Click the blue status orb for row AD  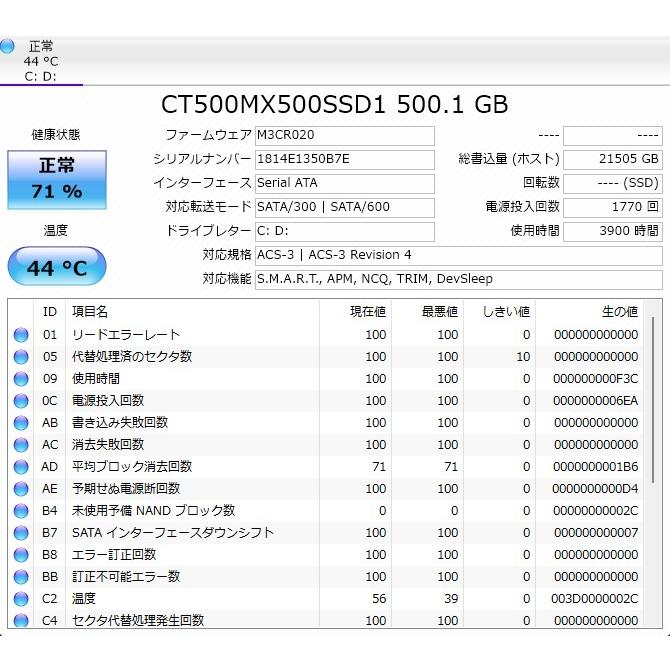click(21, 467)
